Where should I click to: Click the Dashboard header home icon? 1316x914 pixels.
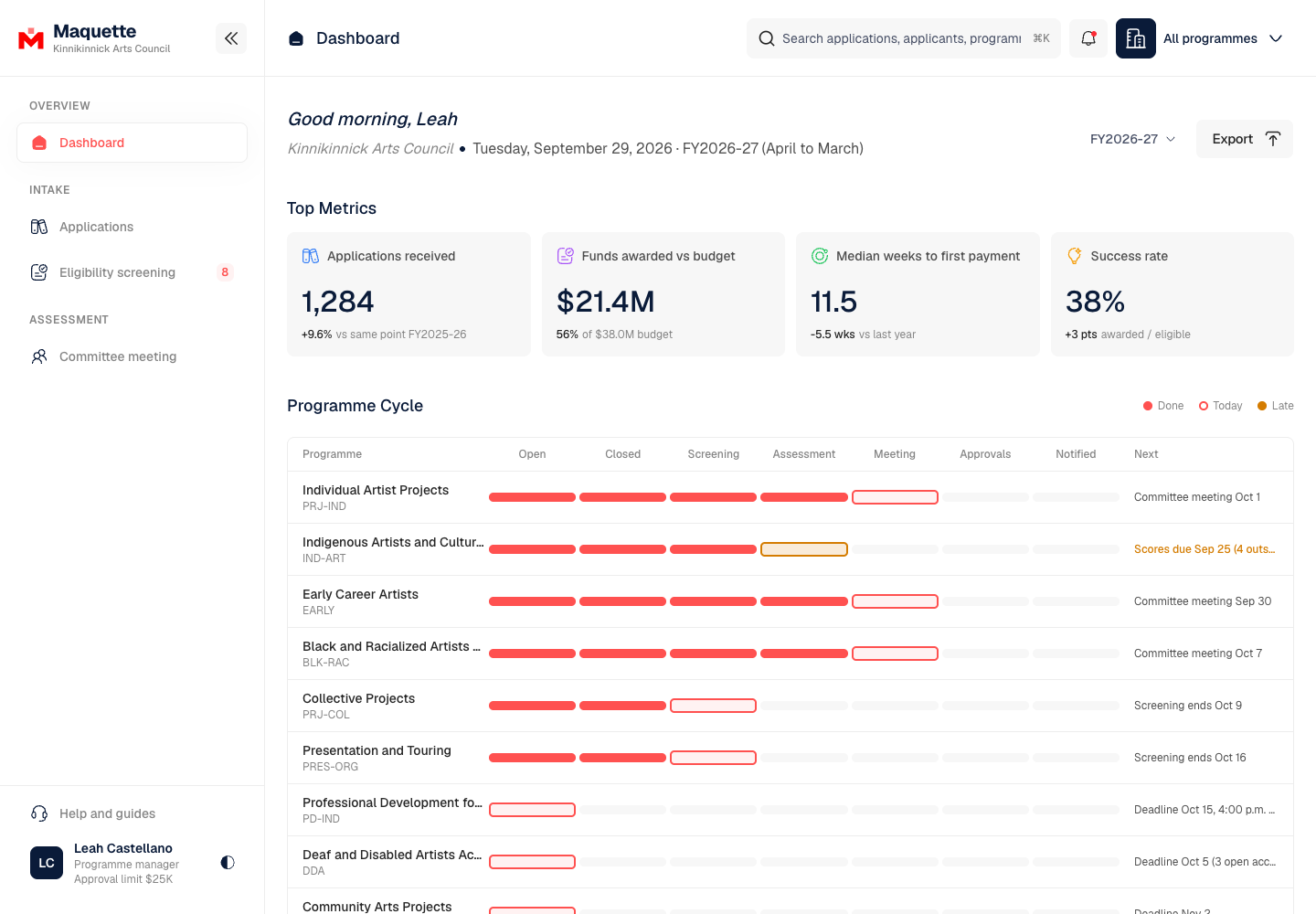pos(296,38)
